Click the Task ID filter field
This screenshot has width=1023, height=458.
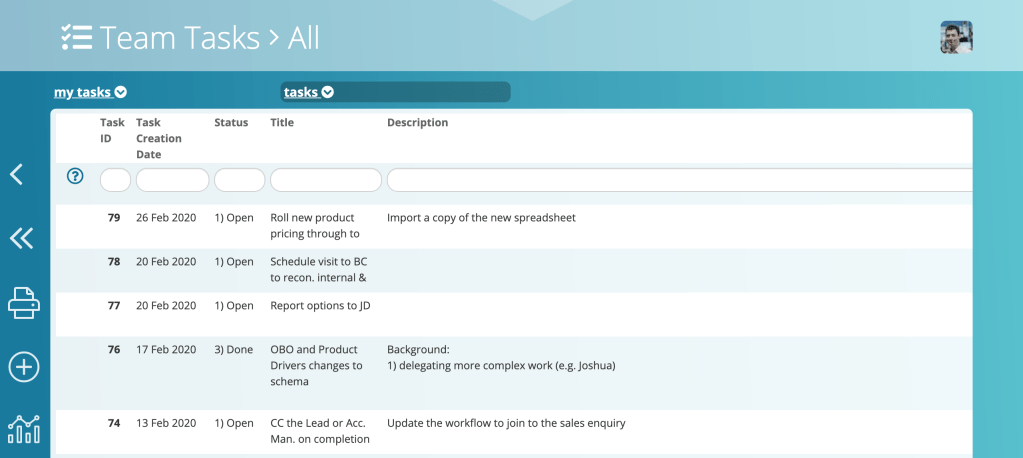[115, 180]
